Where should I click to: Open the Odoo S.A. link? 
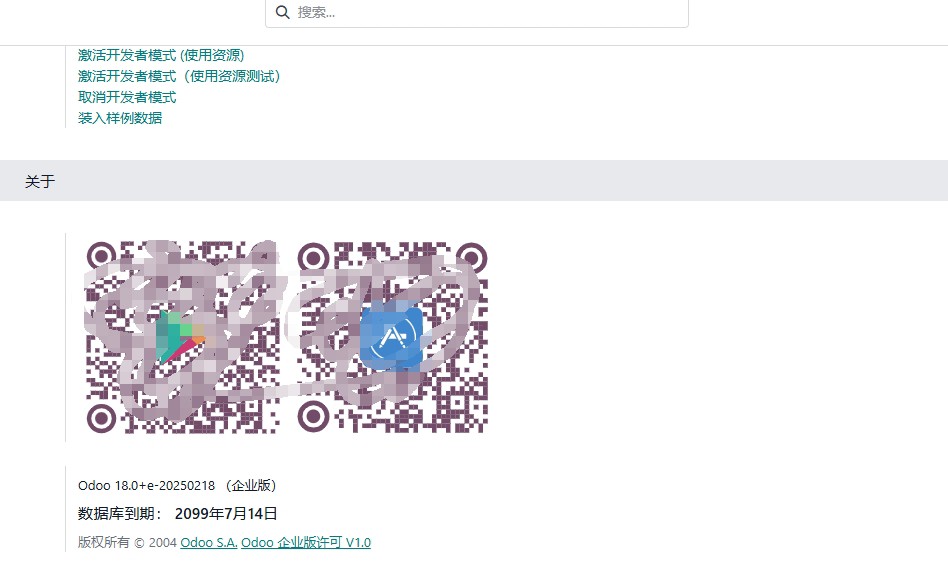pos(209,543)
